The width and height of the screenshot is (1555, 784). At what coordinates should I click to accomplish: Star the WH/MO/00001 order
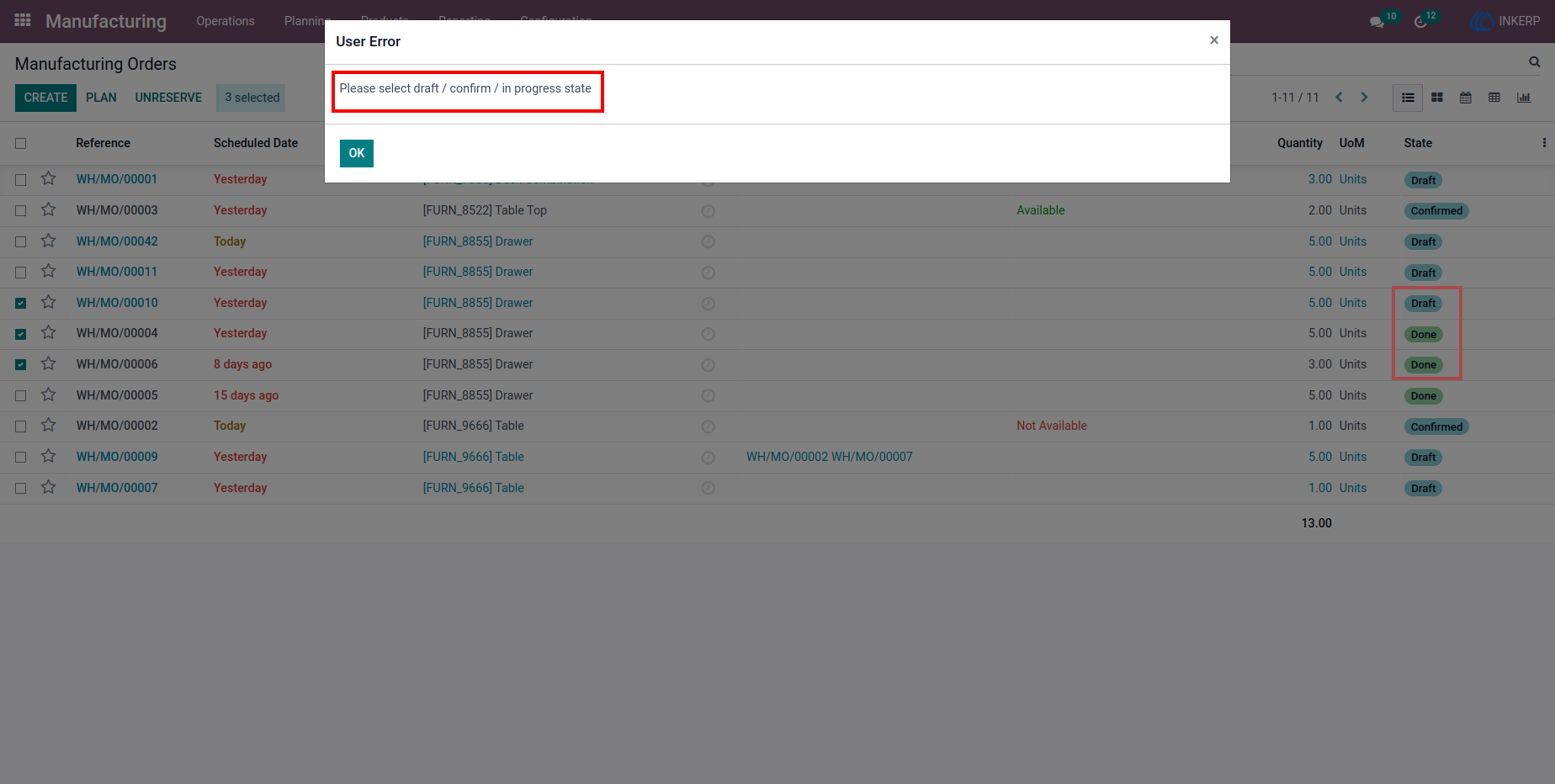click(x=49, y=179)
